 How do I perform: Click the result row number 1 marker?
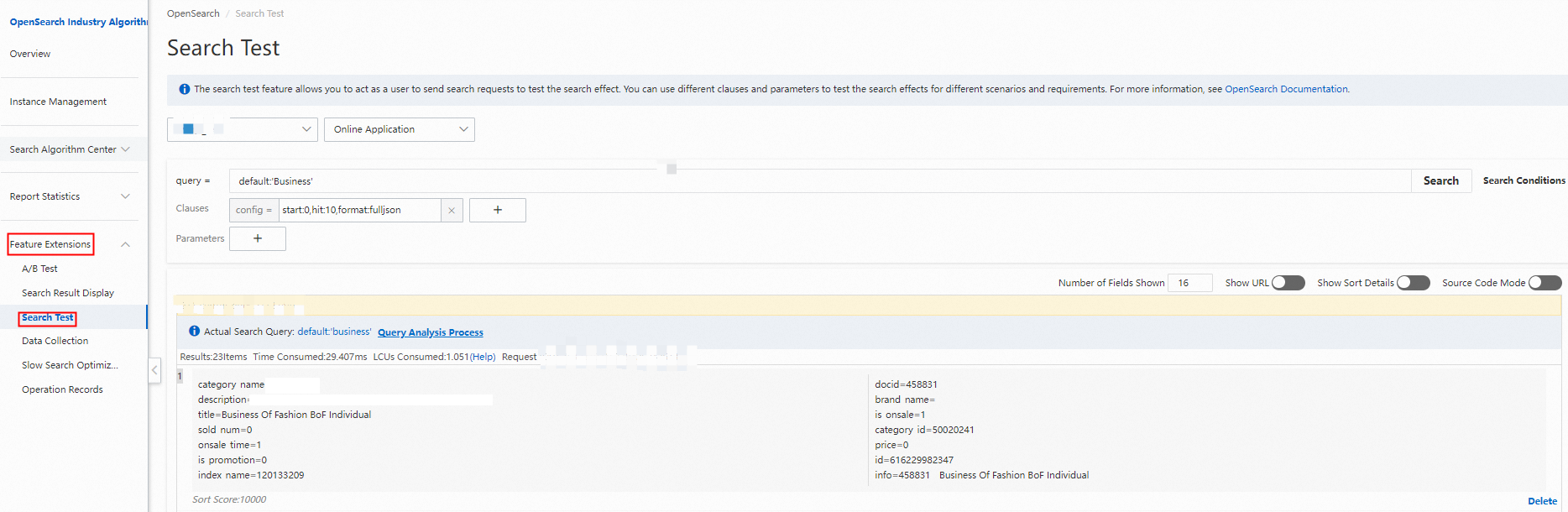180,377
